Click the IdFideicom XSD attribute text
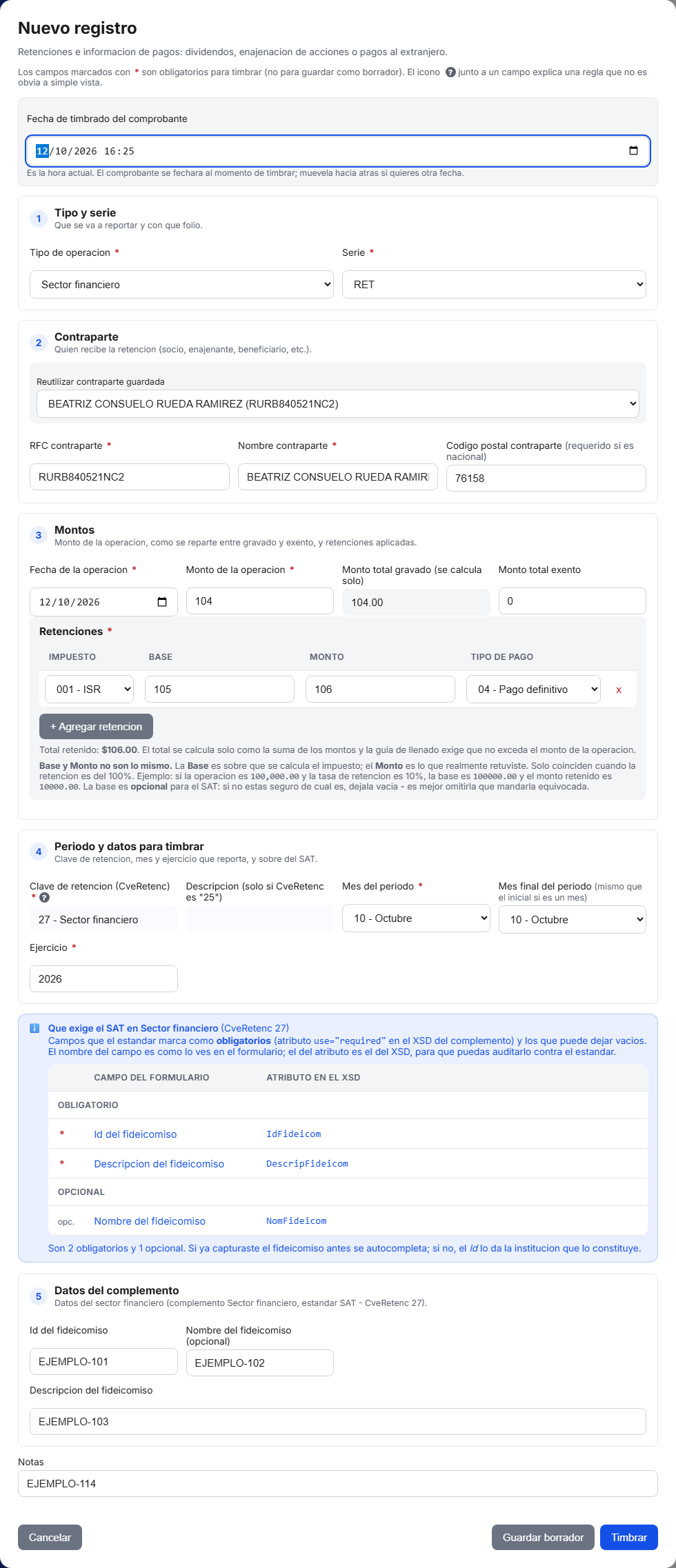 pyautogui.click(x=294, y=1134)
